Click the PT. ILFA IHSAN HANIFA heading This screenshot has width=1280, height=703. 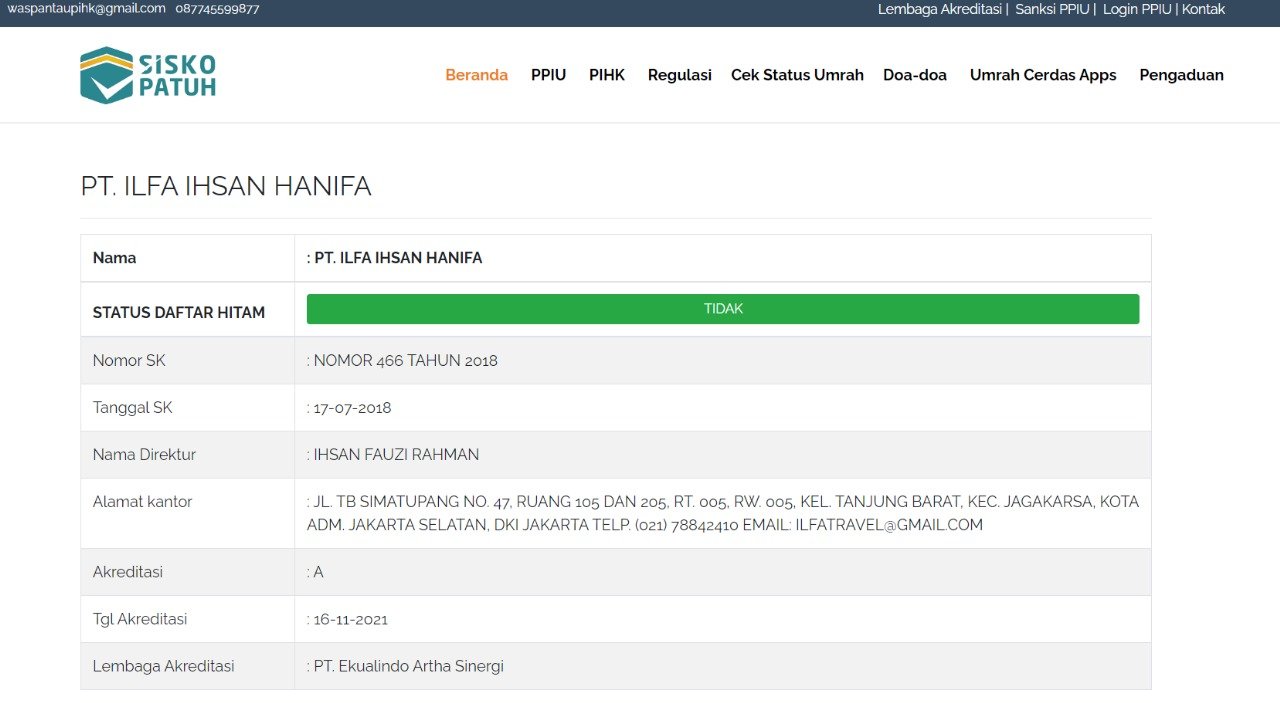point(226,187)
